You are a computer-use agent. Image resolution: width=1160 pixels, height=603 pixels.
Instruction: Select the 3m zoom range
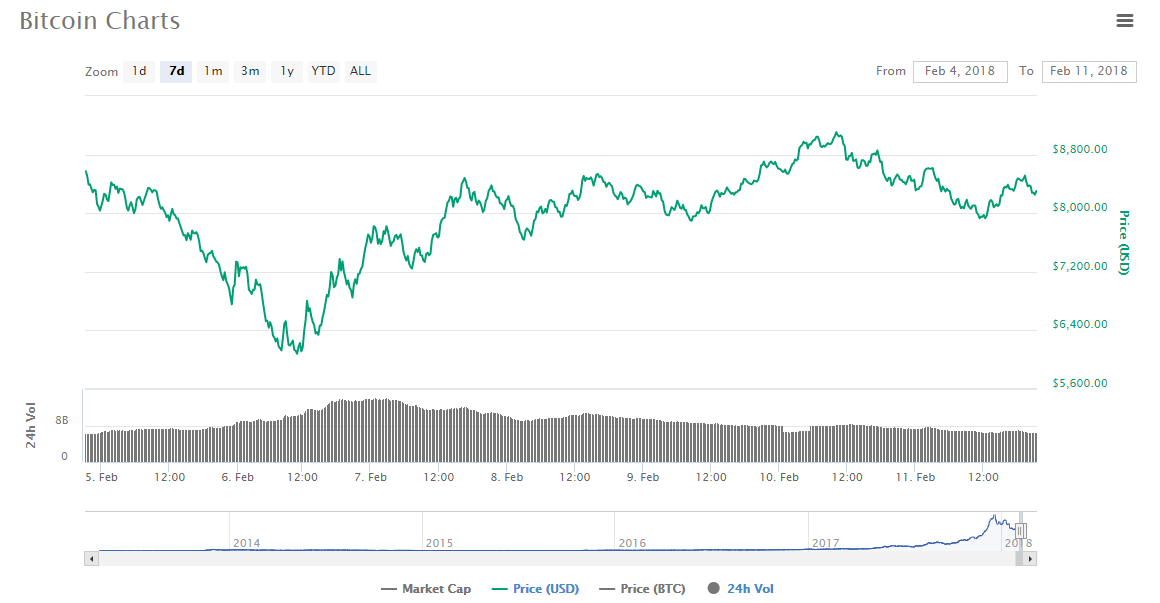pos(249,71)
